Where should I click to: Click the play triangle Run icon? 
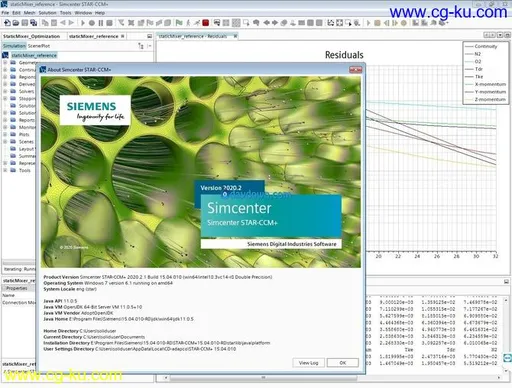click(x=82, y=23)
